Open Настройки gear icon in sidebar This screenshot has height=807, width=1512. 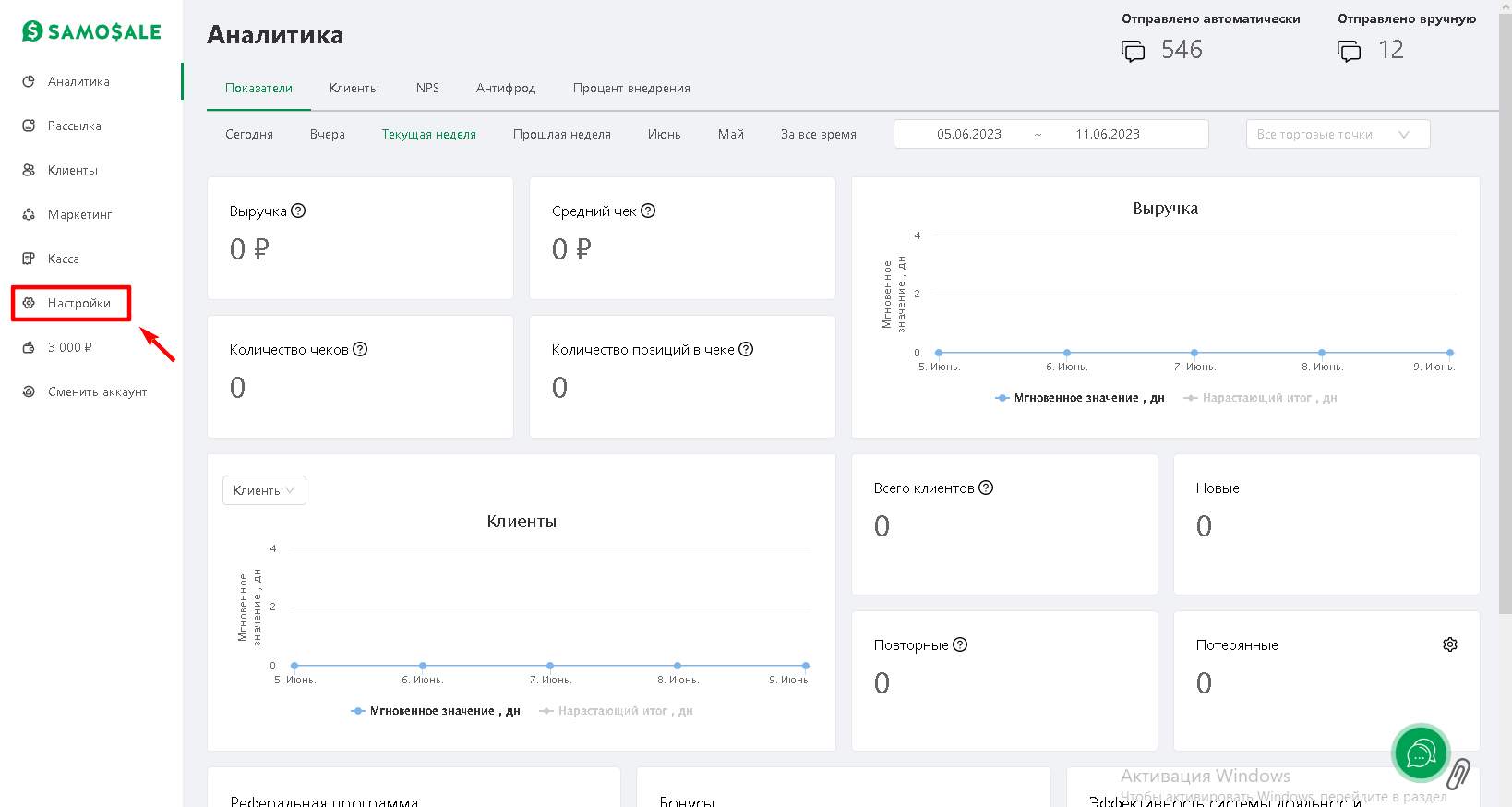pyautogui.click(x=29, y=303)
